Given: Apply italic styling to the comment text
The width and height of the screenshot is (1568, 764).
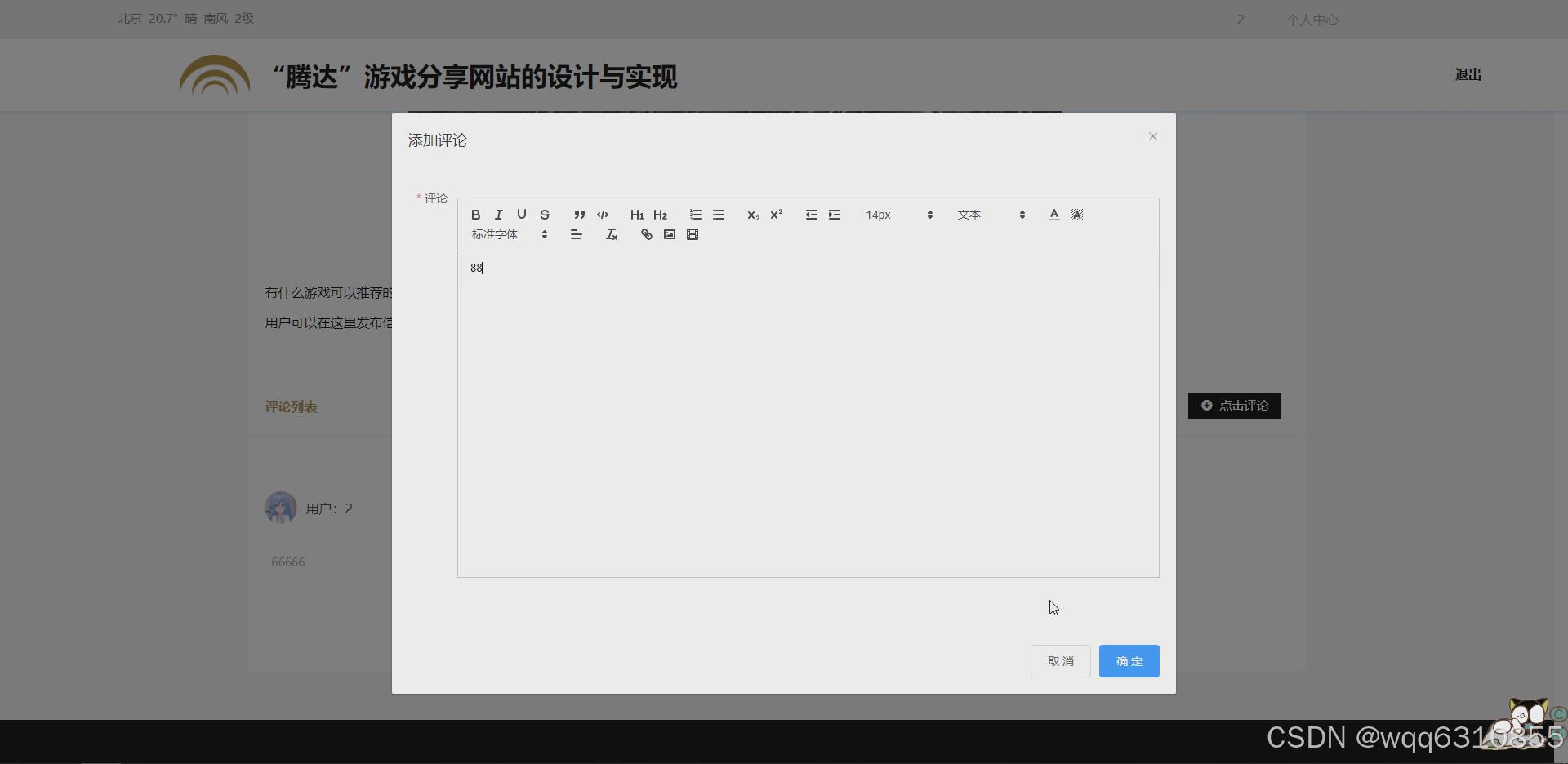Looking at the screenshot, I should (499, 215).
